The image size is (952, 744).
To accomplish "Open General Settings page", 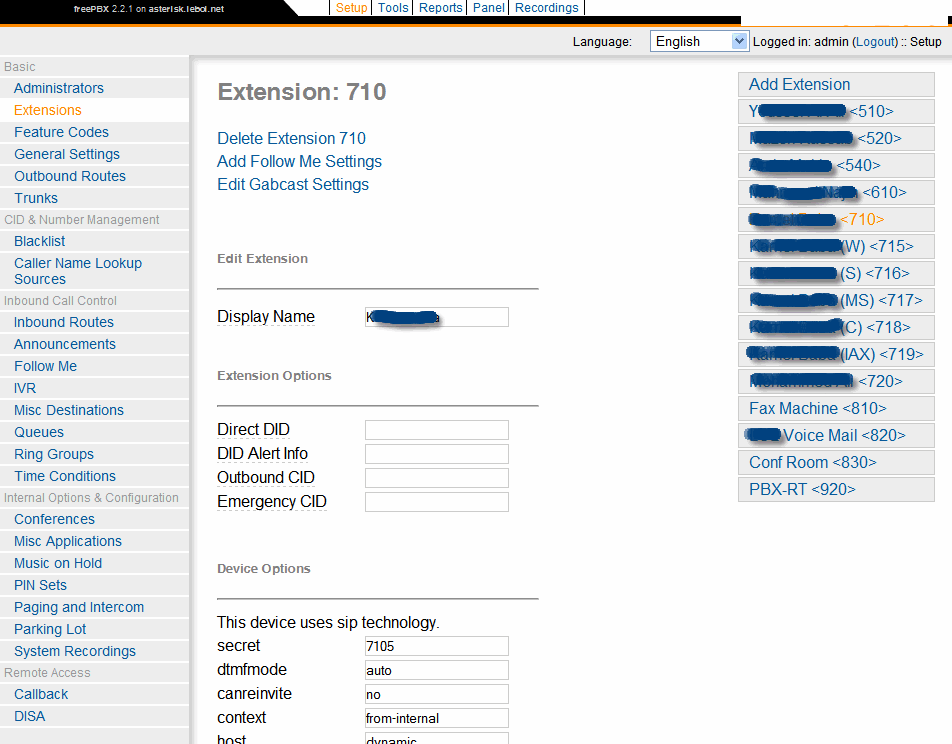I will tap(67, 154).
